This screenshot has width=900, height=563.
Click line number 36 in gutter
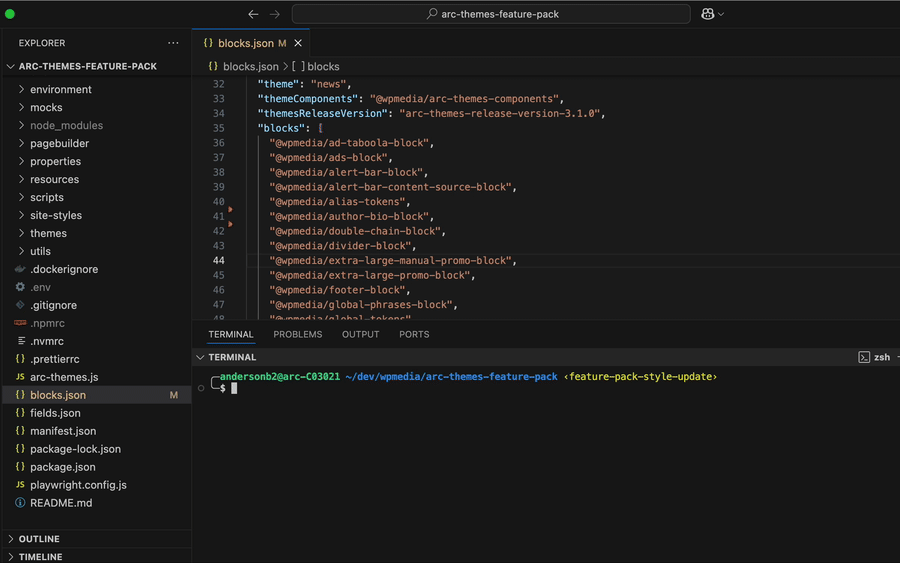[x=219, y=143]
